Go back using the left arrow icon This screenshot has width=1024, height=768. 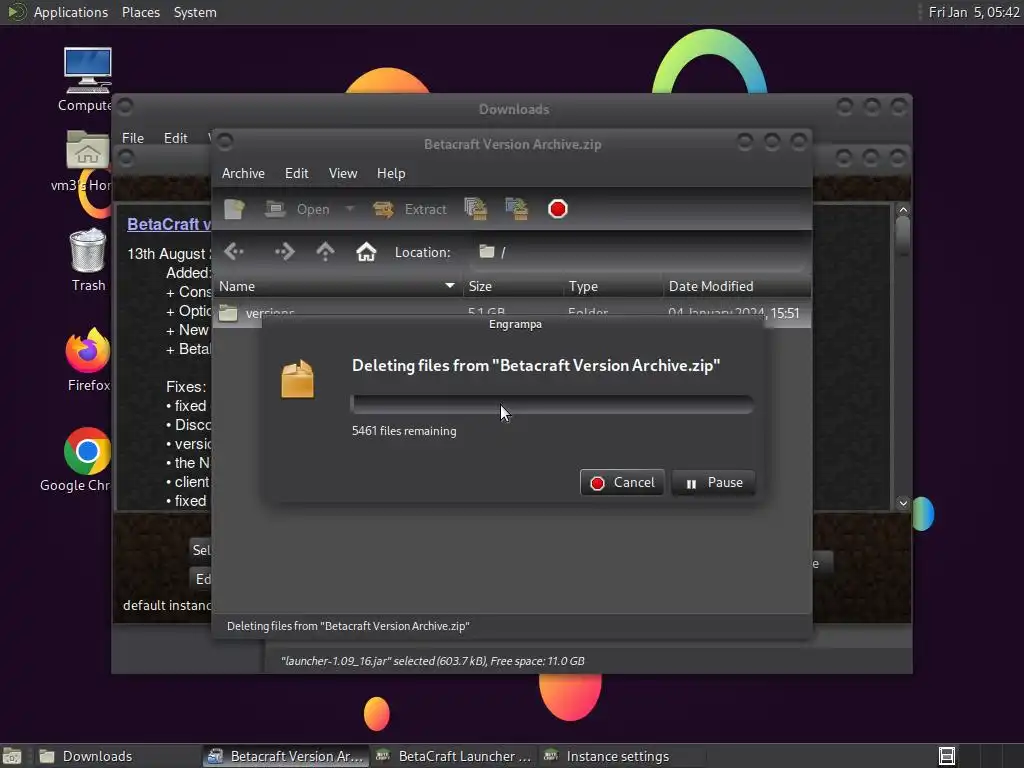[234, 252]
